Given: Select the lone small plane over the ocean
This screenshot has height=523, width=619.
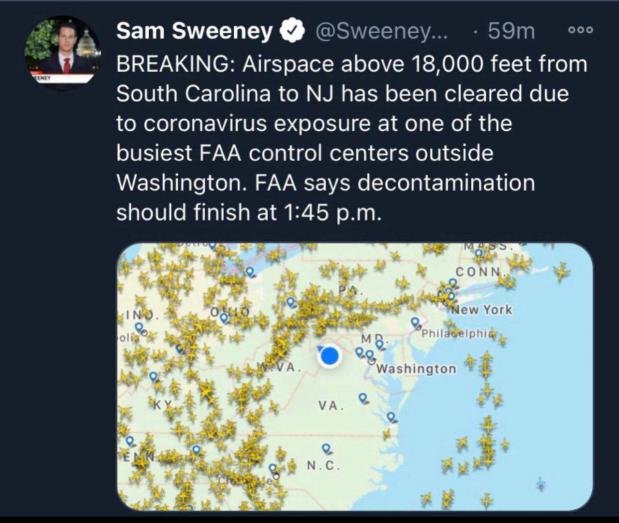Looking at the screenshot, I should [x=541, y=485].
